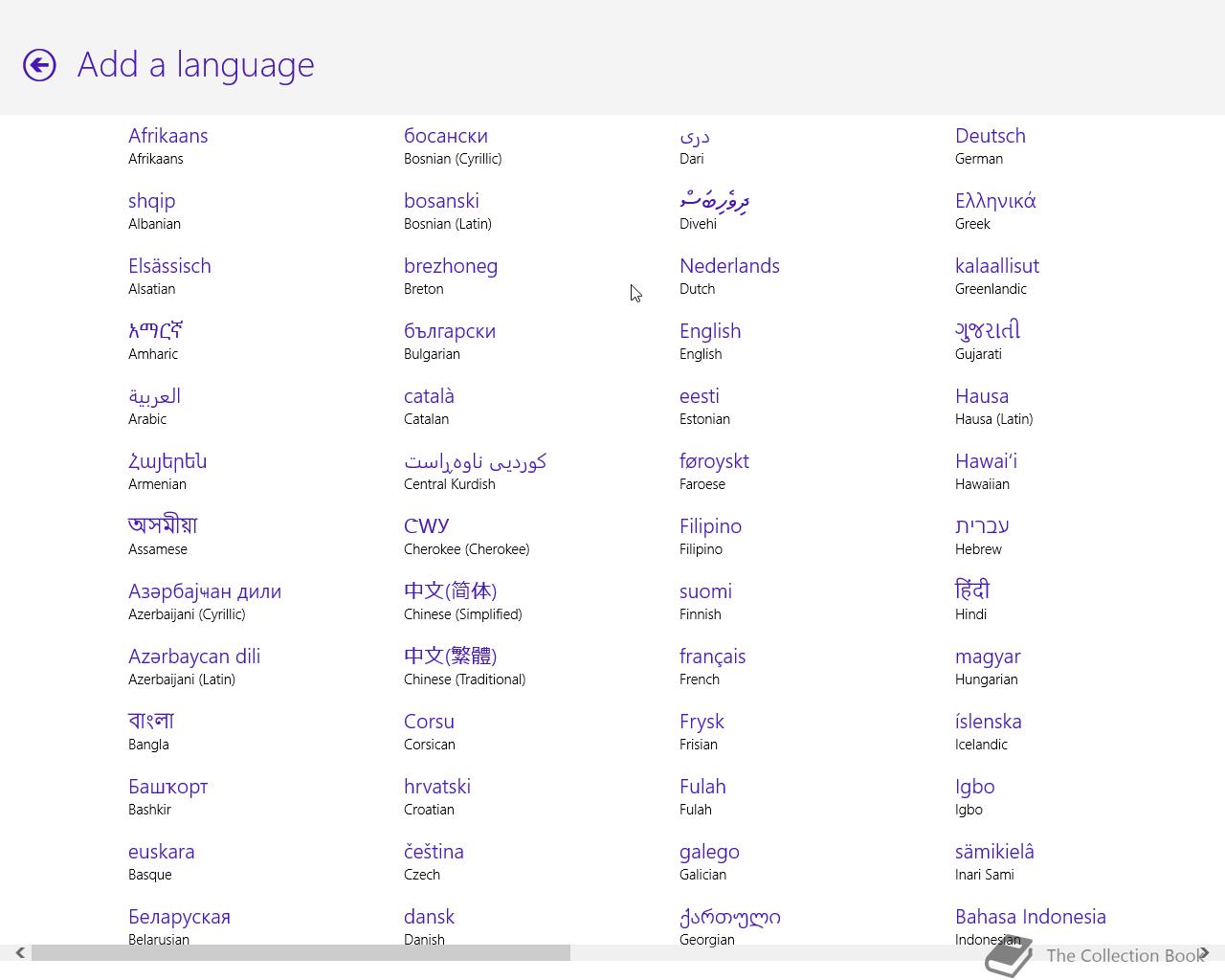1225x980 pixels.
Task: Click the scrollbar left arrow
Action: [19, 953]
